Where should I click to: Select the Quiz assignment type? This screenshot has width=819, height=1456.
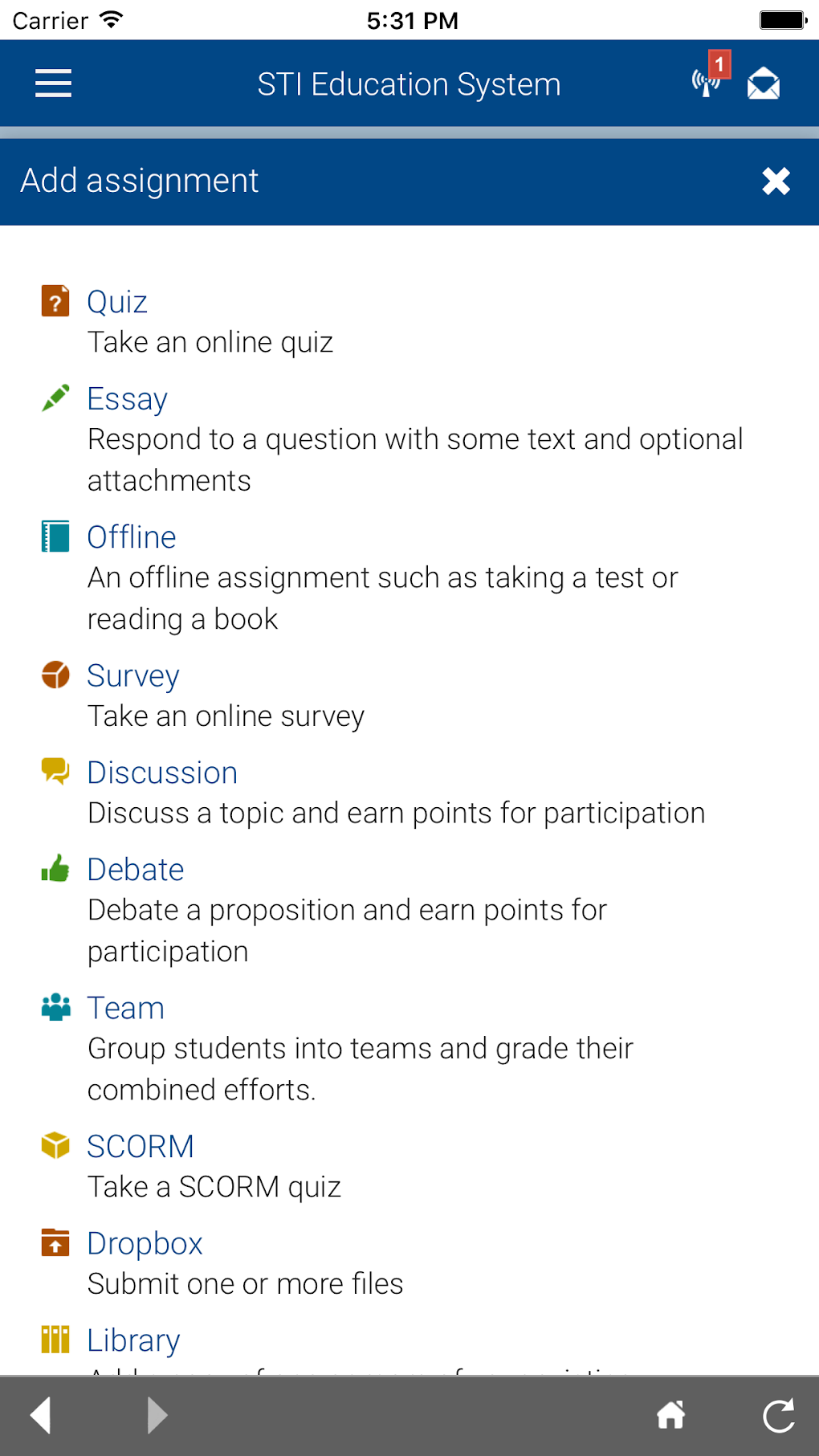pyautogui.click(x=117, y=302)
